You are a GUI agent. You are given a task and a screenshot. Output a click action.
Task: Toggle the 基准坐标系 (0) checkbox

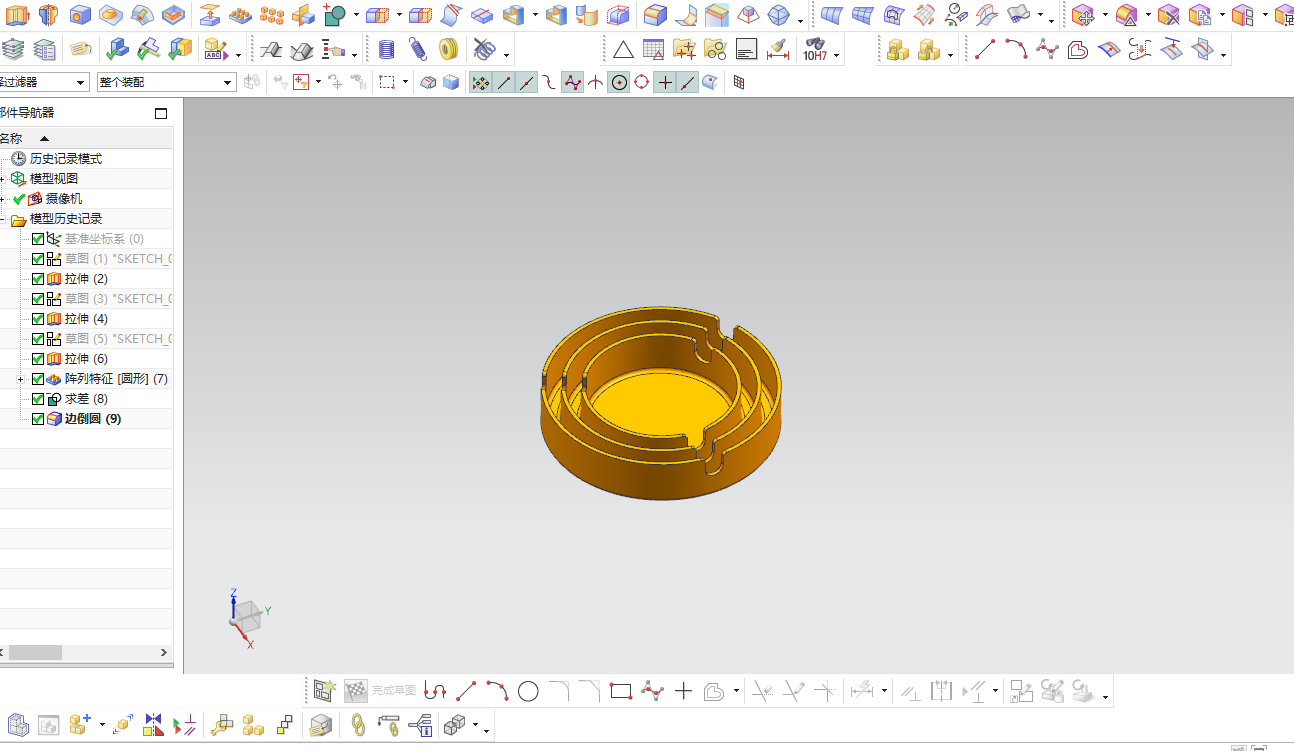38,239
